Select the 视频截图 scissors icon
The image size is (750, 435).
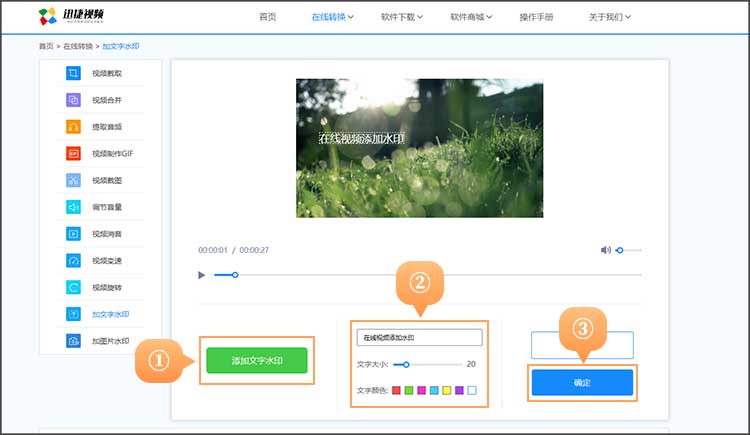click(73, 180)
